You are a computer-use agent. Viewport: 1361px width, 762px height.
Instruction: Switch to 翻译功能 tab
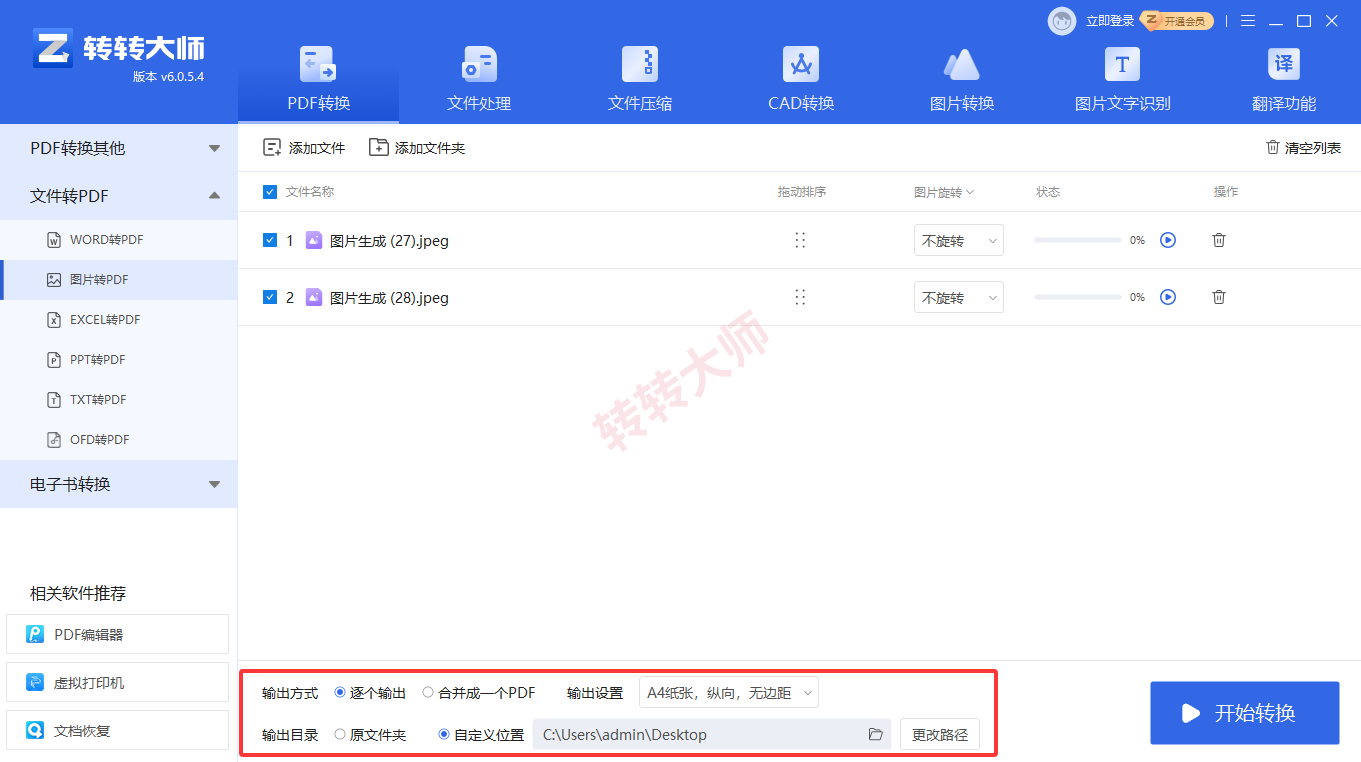click(1284, 79)
